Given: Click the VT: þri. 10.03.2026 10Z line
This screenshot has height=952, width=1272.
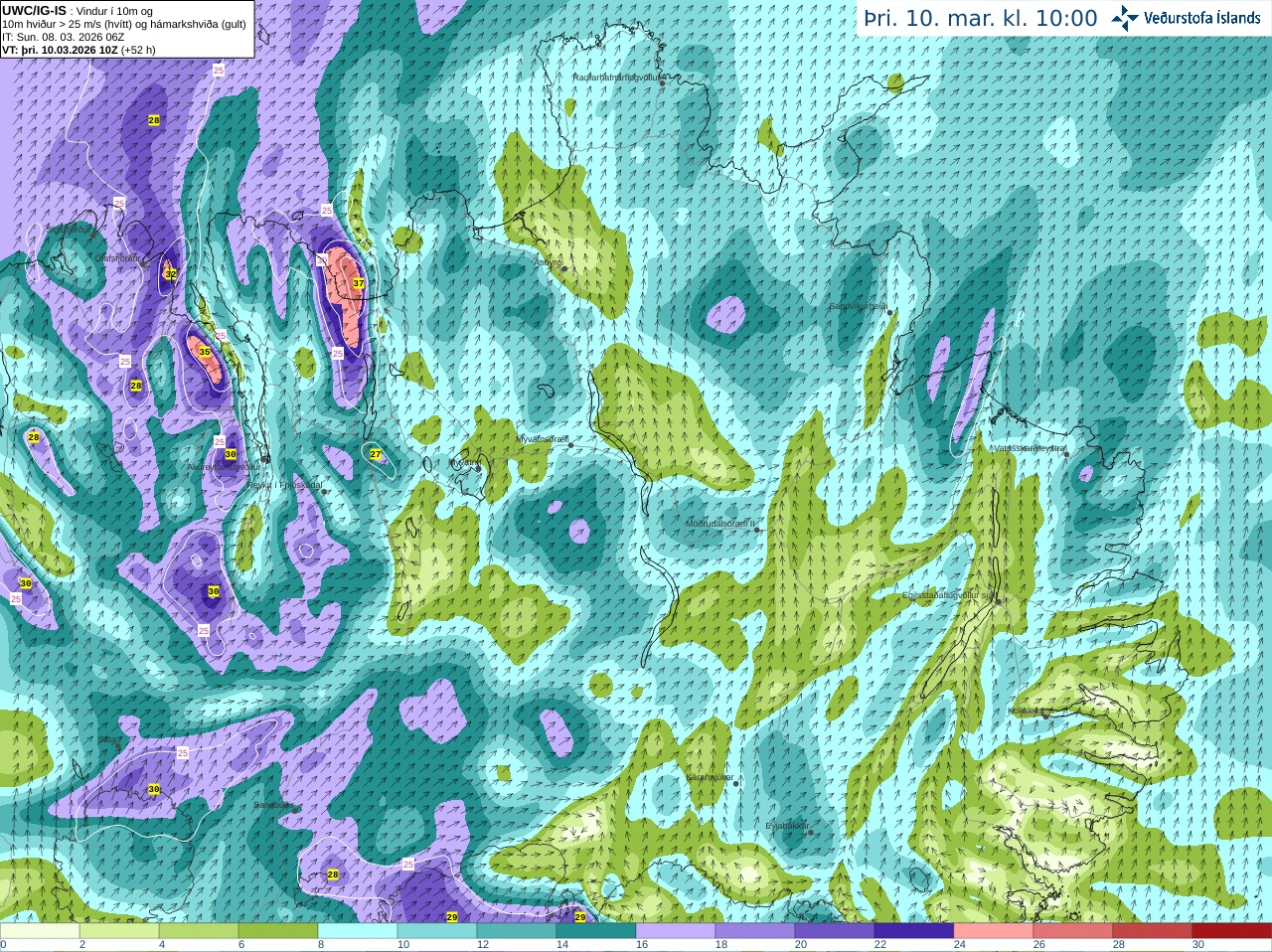Looking at the screenshot, I should pyautogui.click(x=79, y=50).
